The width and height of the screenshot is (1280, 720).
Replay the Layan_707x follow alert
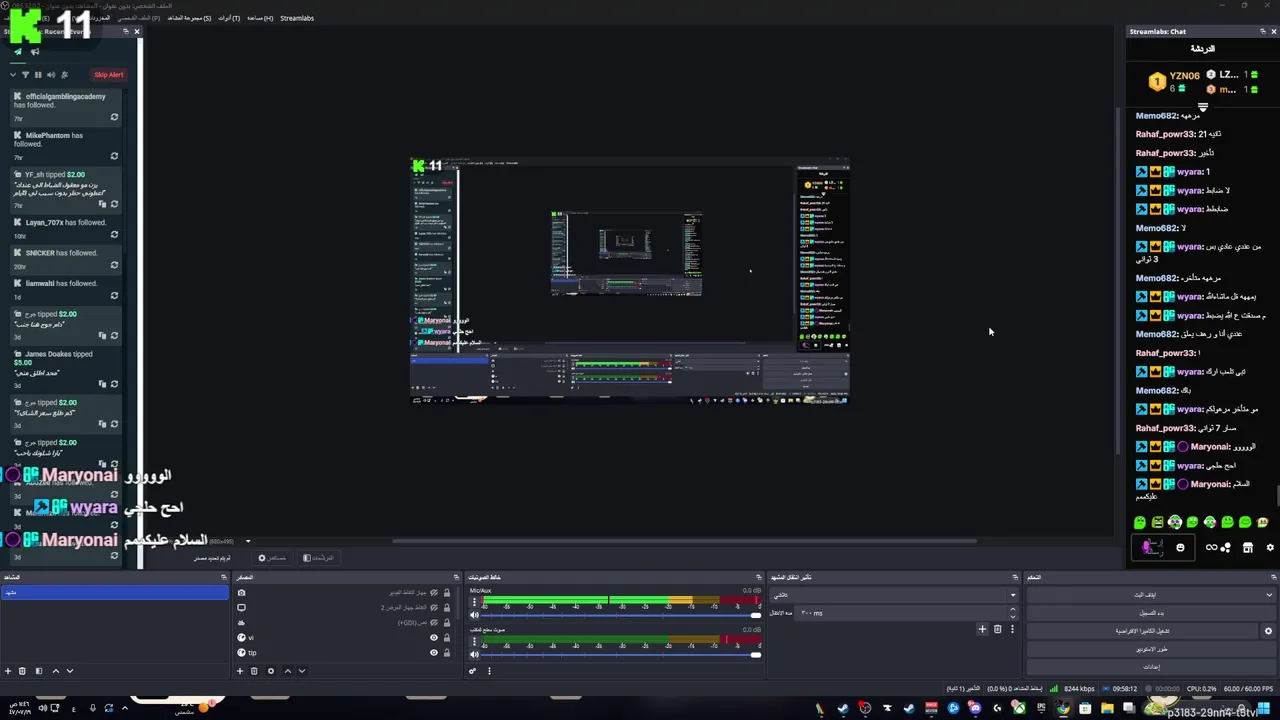click(114, 235)
